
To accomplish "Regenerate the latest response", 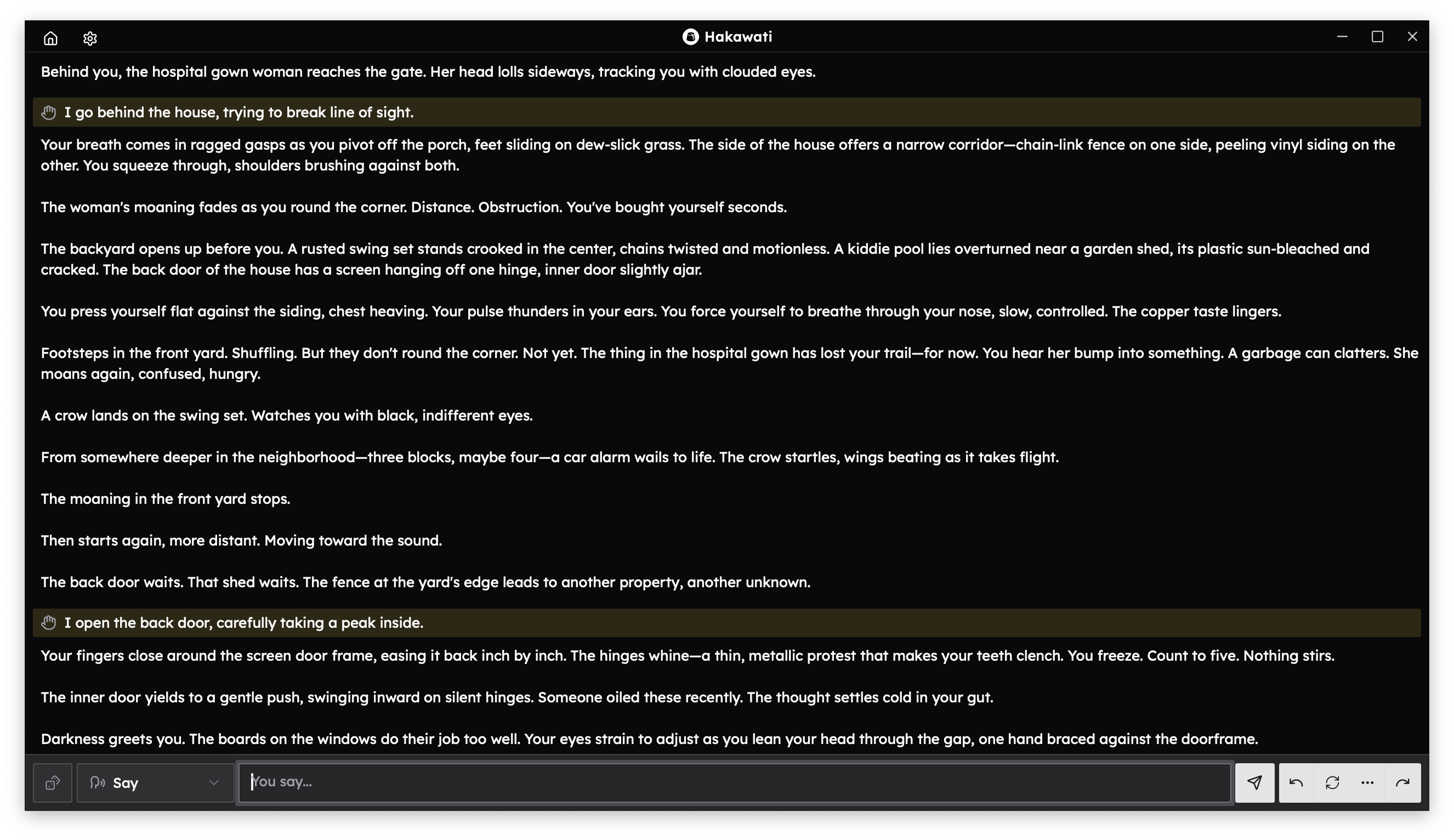I will pyautogui.click(x=1332, y=783).
